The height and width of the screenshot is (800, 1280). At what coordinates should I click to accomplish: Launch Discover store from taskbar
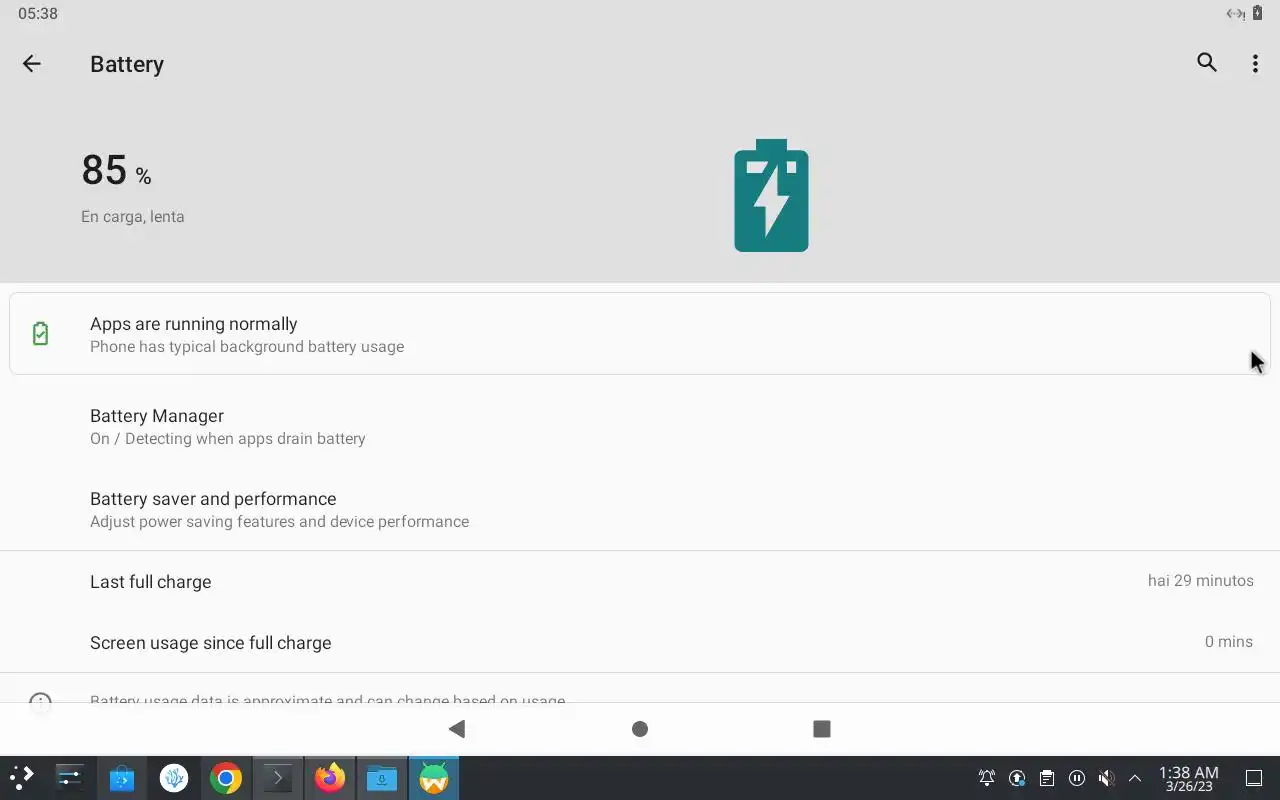(122, 777)
